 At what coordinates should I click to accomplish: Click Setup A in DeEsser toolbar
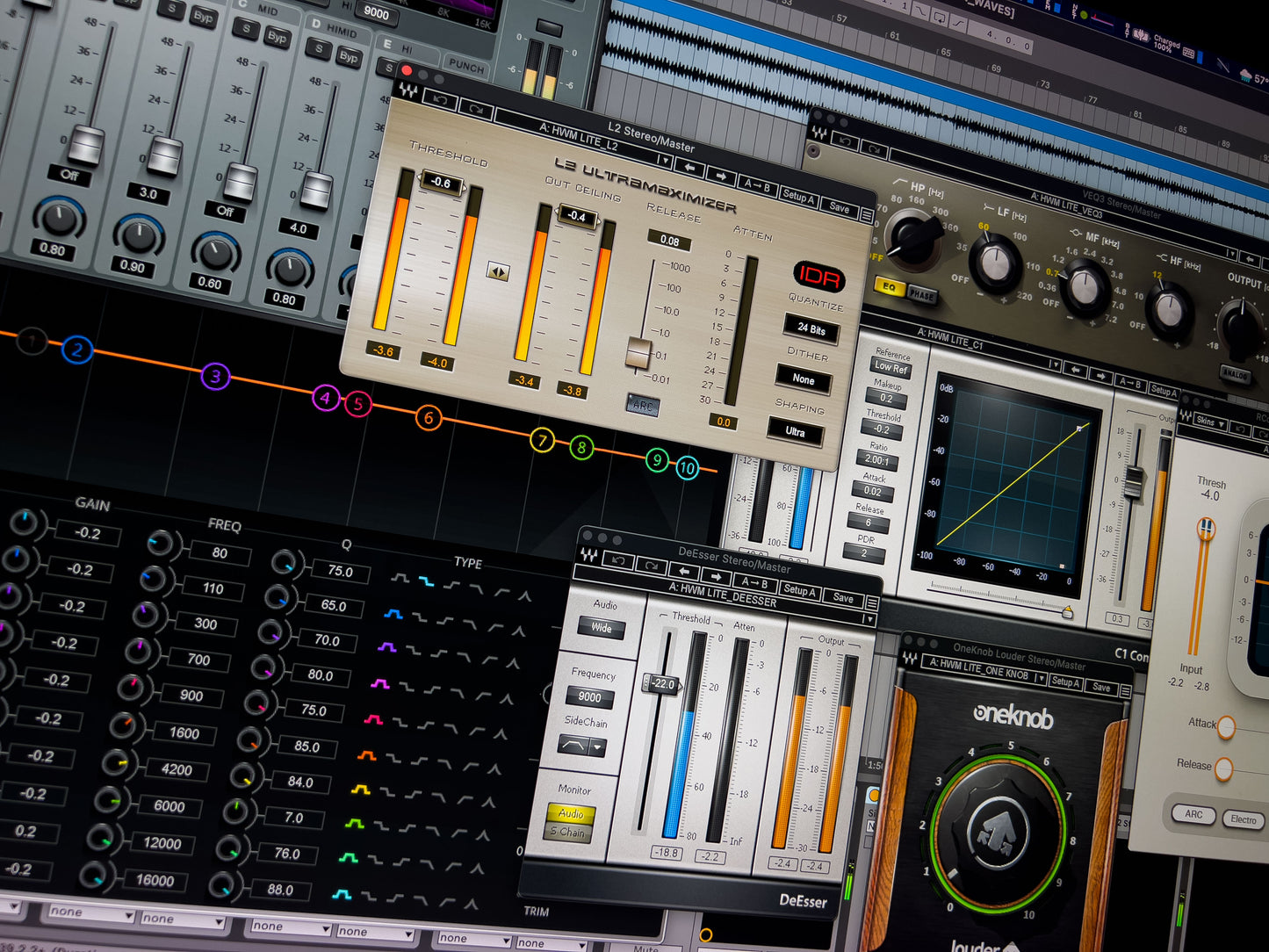[x=799, y=589]
